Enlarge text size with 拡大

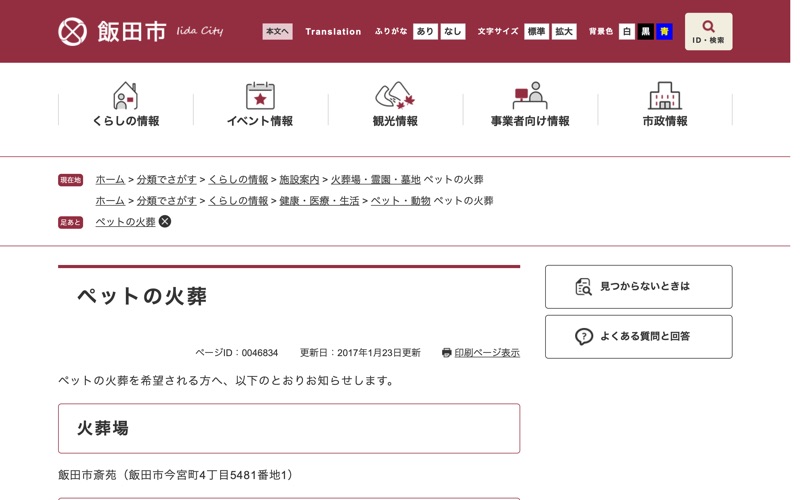click(x=564, y=32)
